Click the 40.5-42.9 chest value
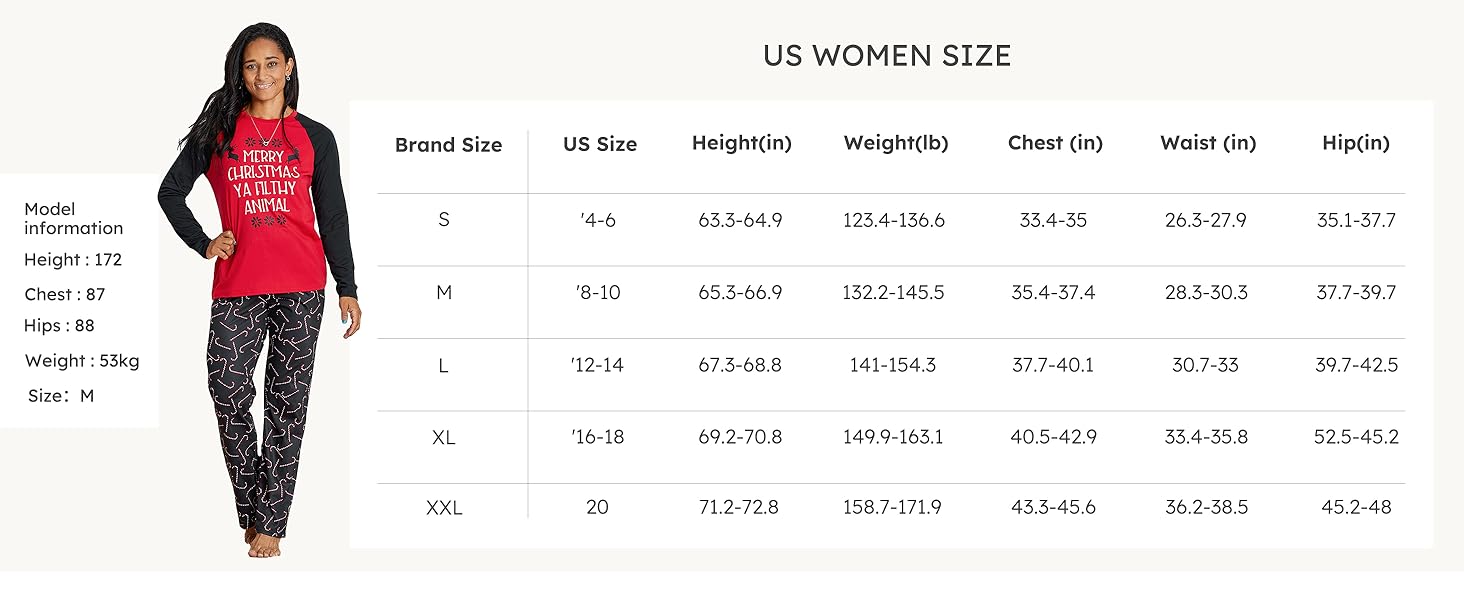Viewport: 1464px width, 600px height. (x=1054, y=437)
